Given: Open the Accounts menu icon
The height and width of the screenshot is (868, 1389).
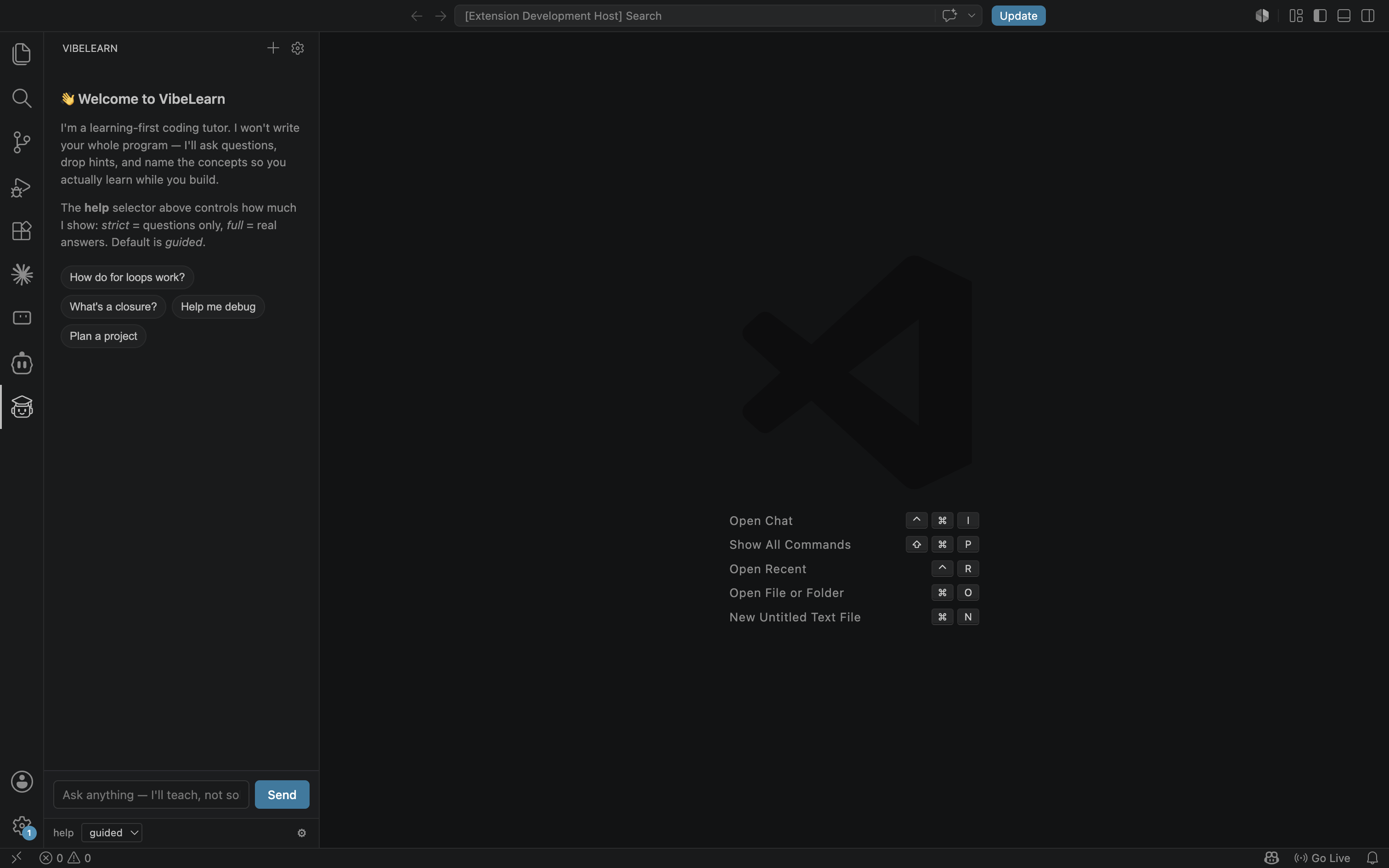Looking at the screenshot, I should coord(22,782).
